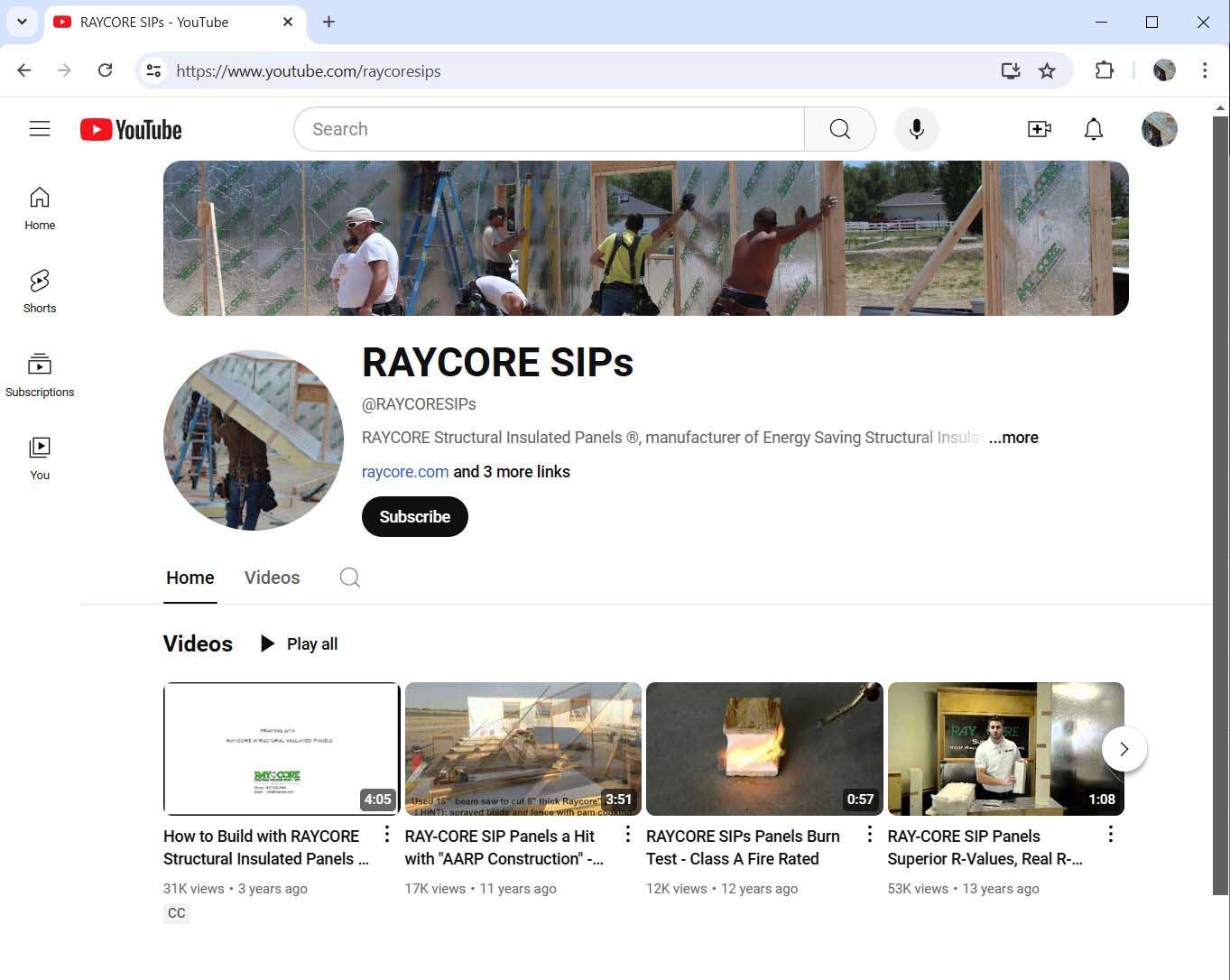
Task: Click the Videos section heading
Action: pyautogui.click(x=198, y=644)
